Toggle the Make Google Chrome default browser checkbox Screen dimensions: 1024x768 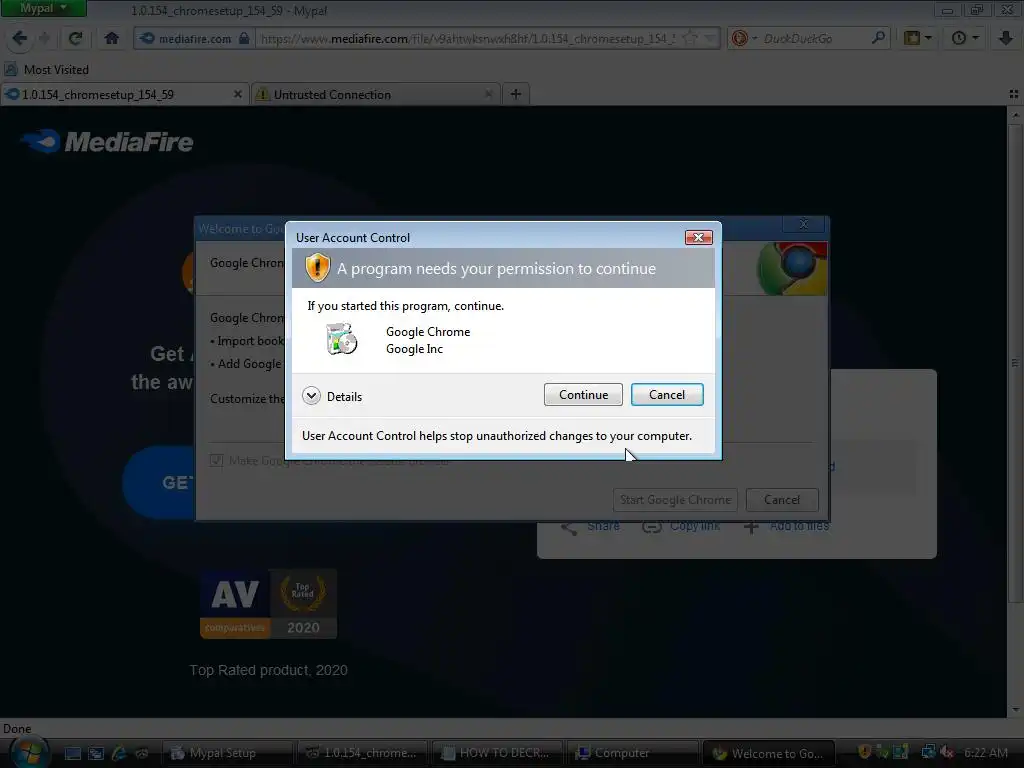pyautogui.click(x=216, y=460)
